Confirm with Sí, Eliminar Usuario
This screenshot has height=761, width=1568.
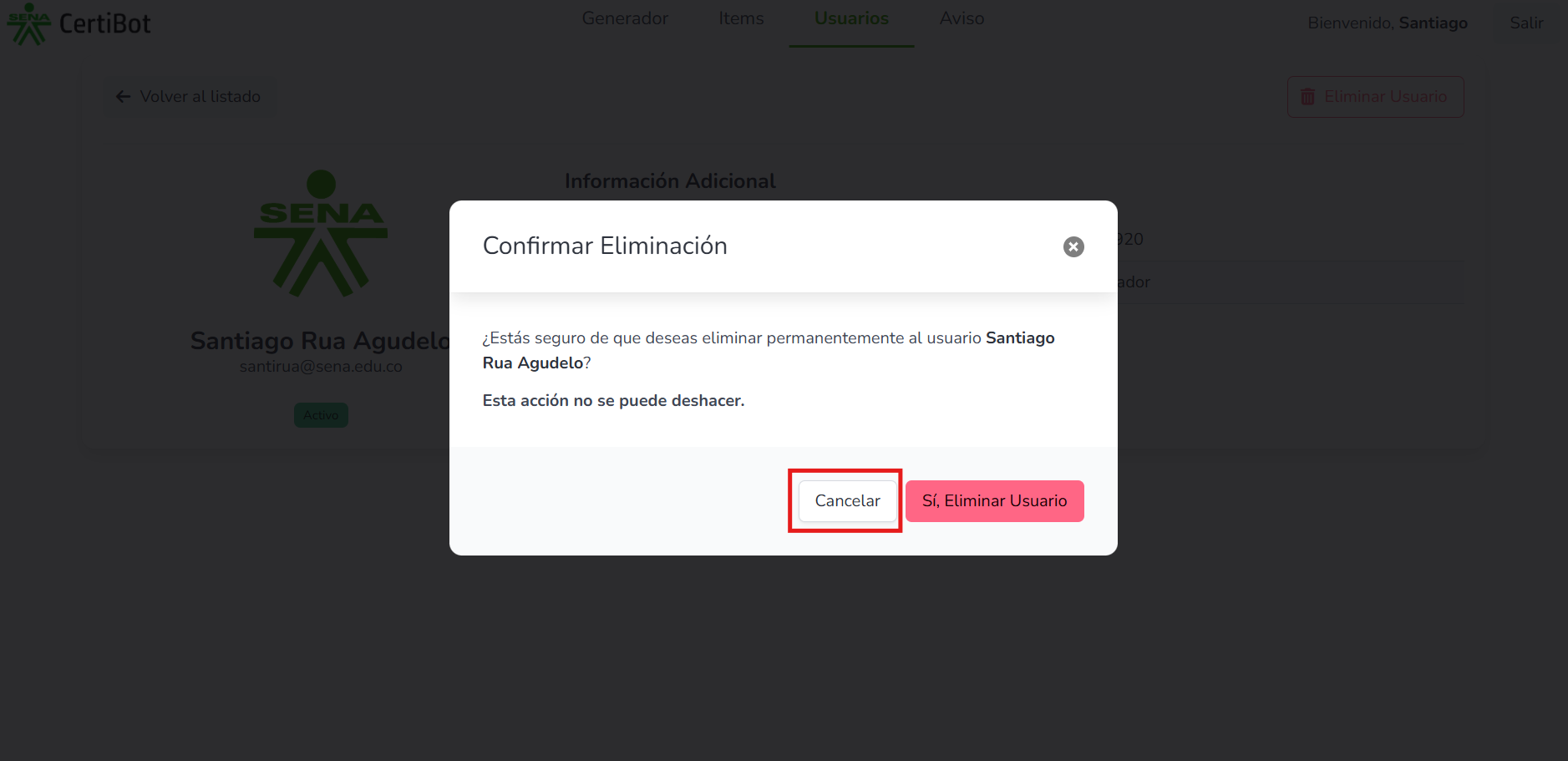[x=994, y=501]
